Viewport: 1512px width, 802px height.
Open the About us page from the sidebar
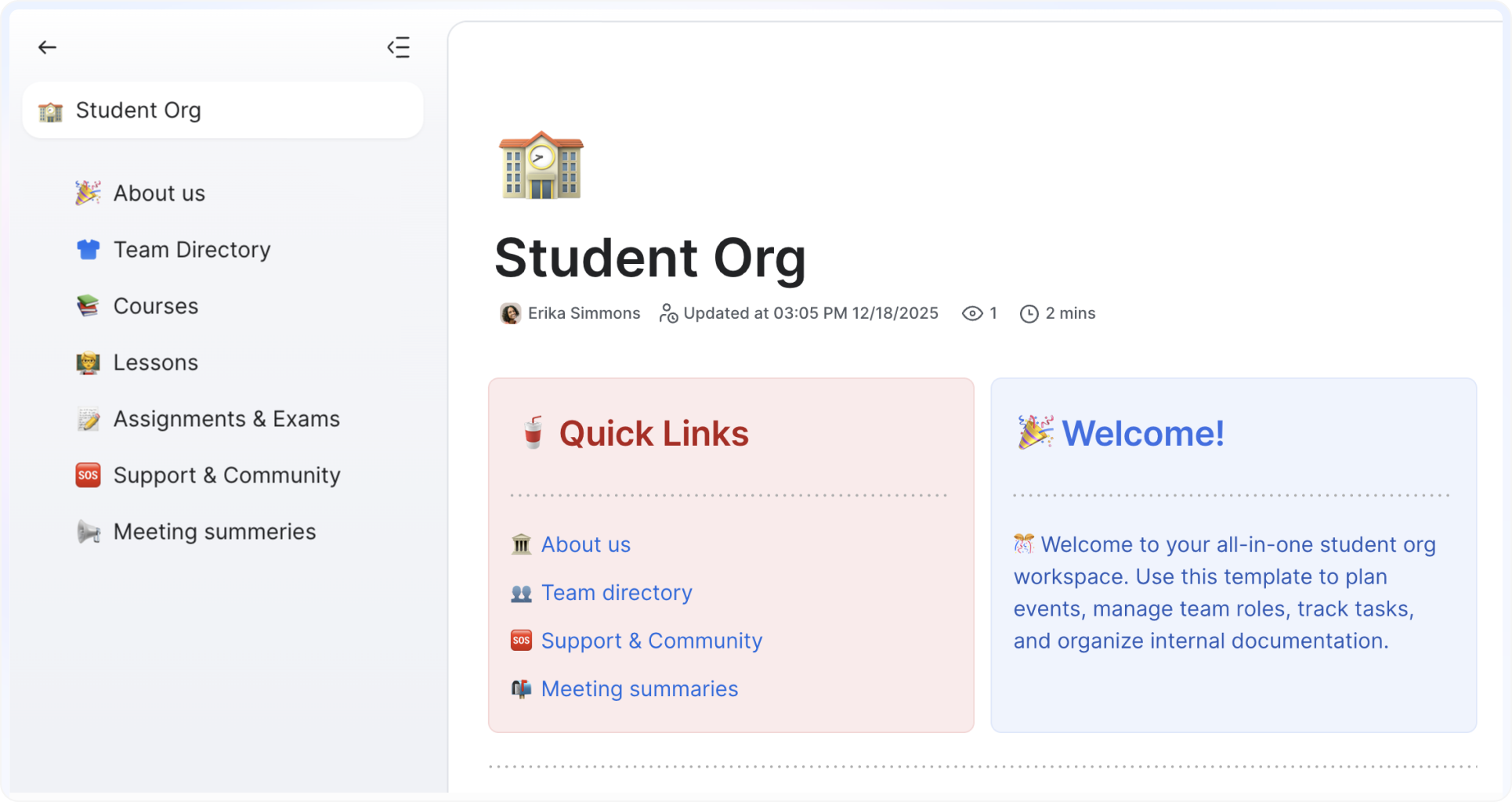point(159,193)
